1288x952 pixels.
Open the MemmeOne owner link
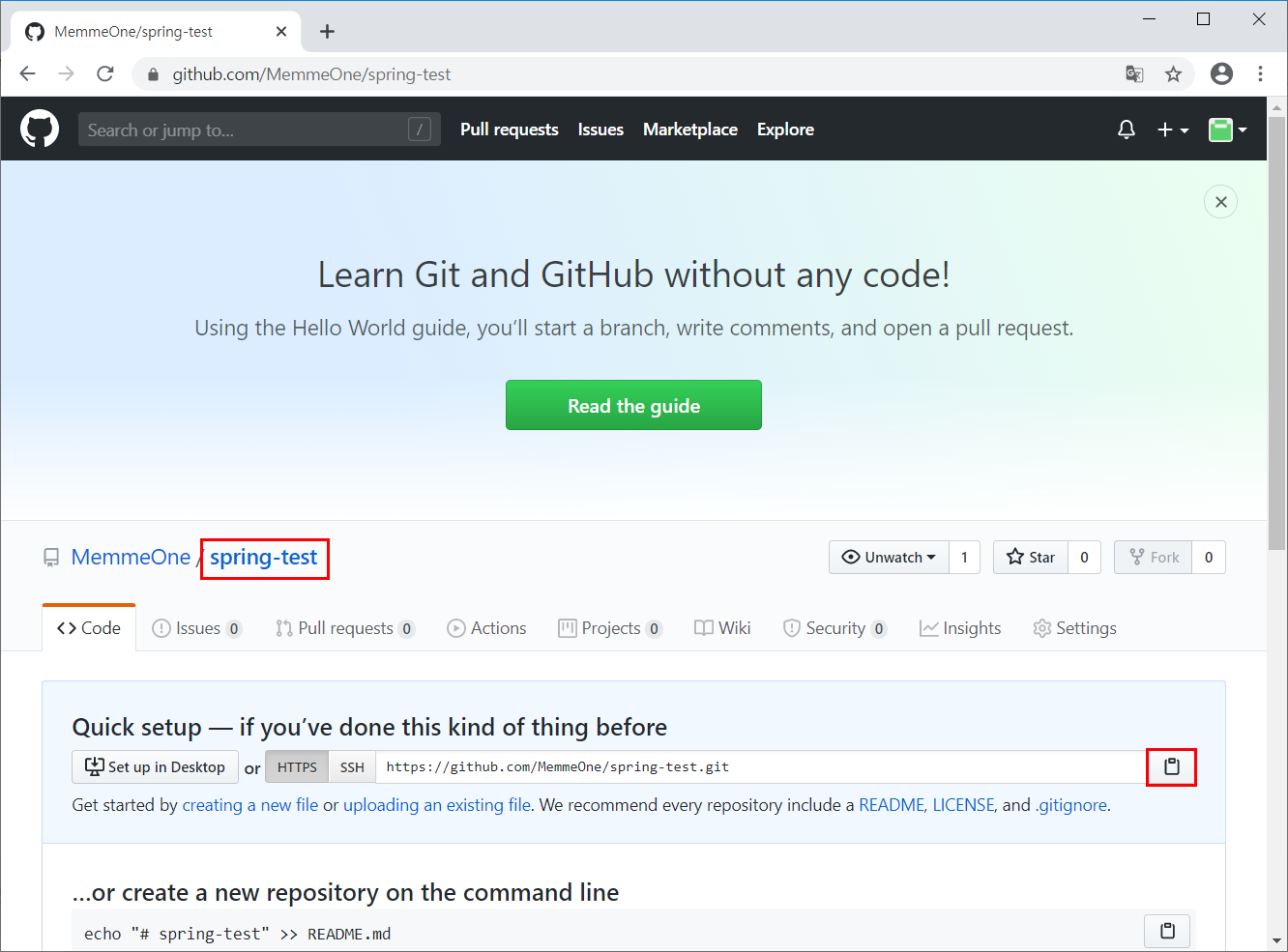(x=131, y=557)
